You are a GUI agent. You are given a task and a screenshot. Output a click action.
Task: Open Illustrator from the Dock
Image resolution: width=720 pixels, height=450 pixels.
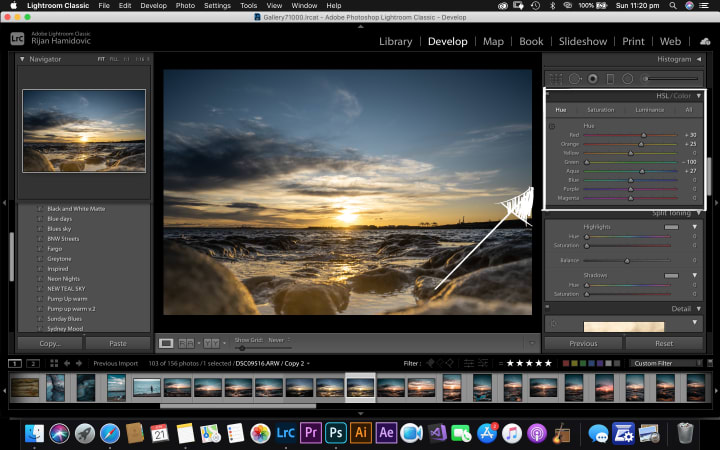[361, 433]
